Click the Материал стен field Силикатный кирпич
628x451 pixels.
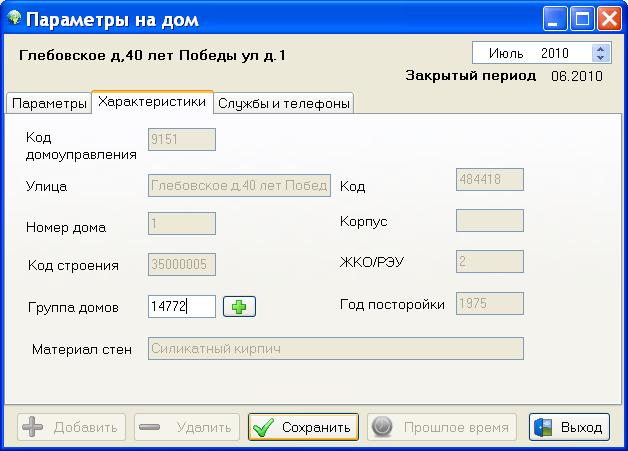click(x=336, y=348)
